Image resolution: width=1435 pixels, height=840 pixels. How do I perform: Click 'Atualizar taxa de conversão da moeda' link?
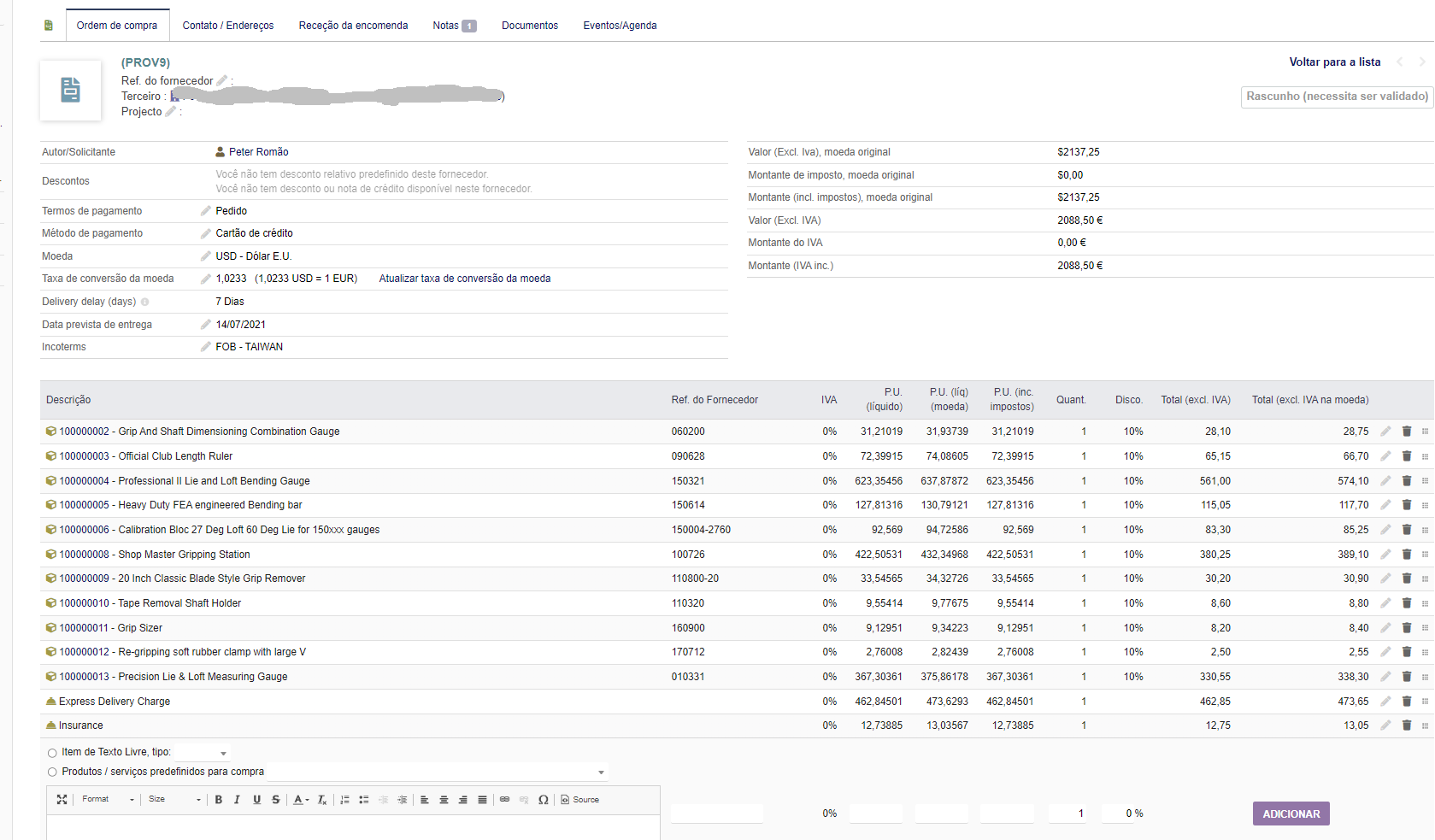coord(465,279)
